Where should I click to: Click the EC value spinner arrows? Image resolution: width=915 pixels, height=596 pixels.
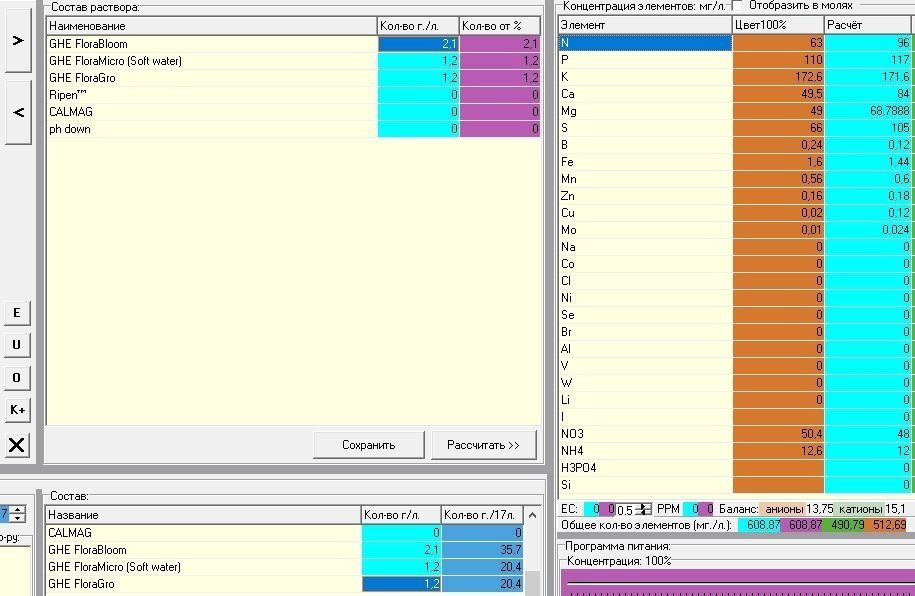(645, 509)
